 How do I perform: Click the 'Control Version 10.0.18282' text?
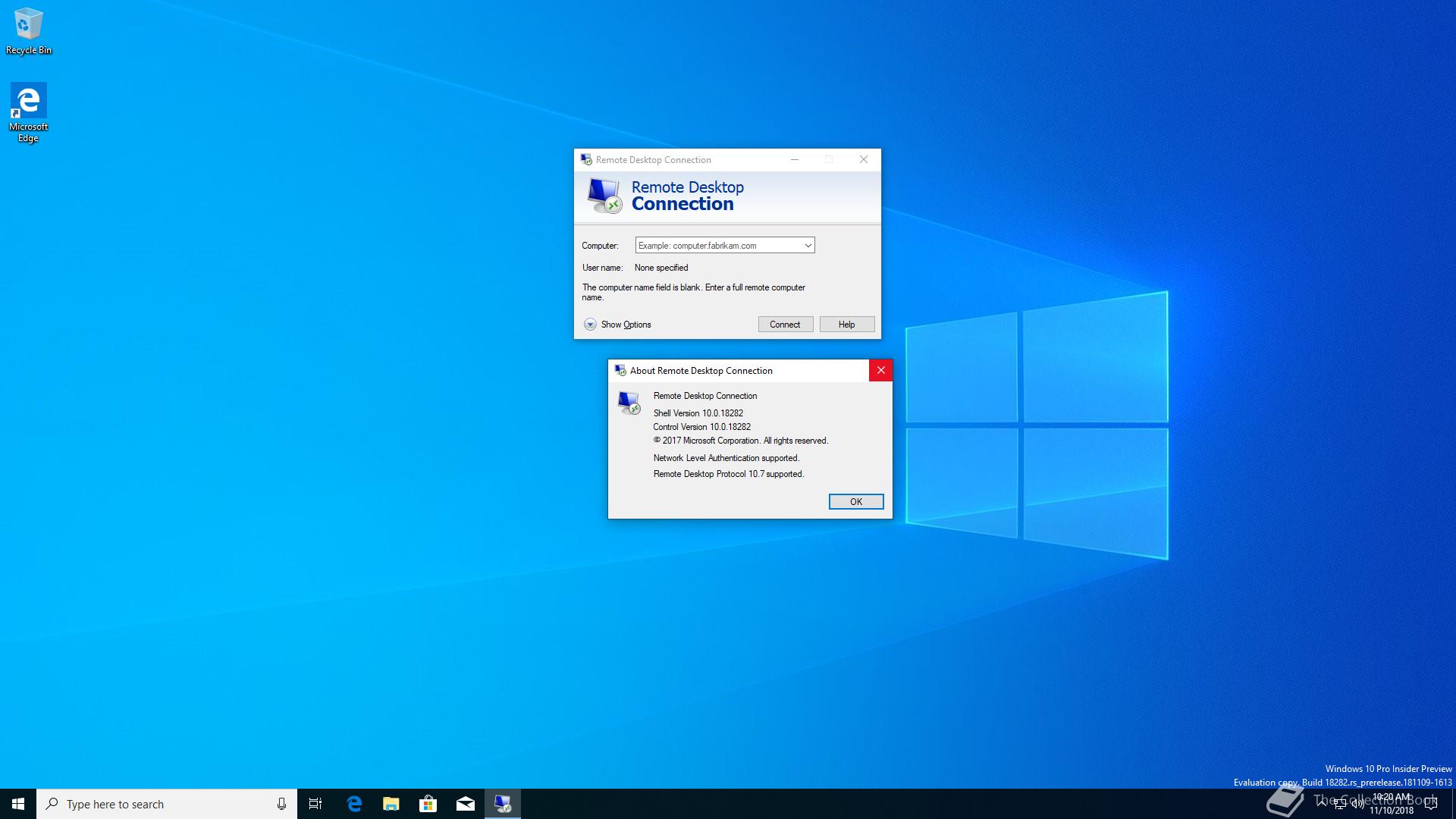(702, 427)
